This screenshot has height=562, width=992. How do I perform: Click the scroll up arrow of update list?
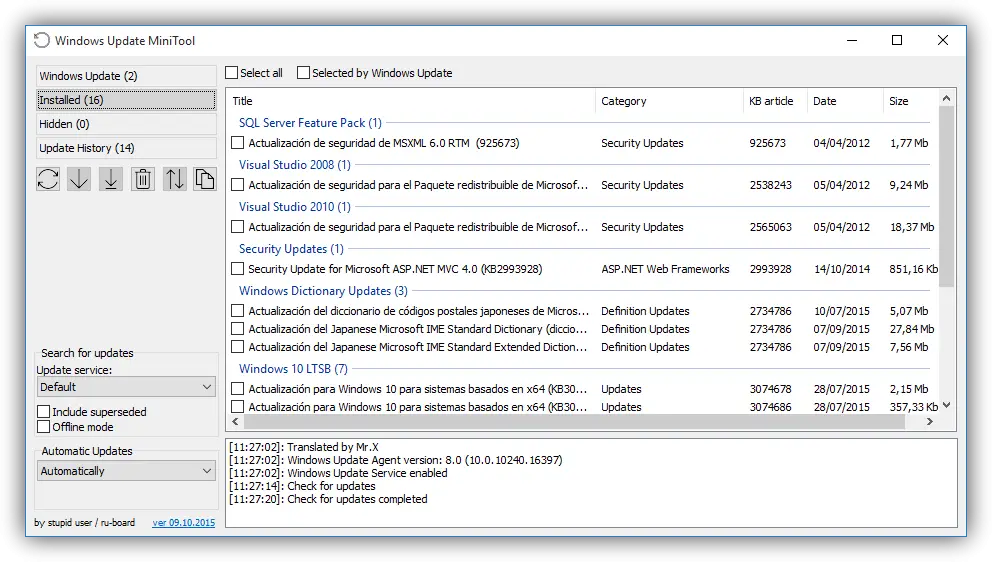coord(946,98)
